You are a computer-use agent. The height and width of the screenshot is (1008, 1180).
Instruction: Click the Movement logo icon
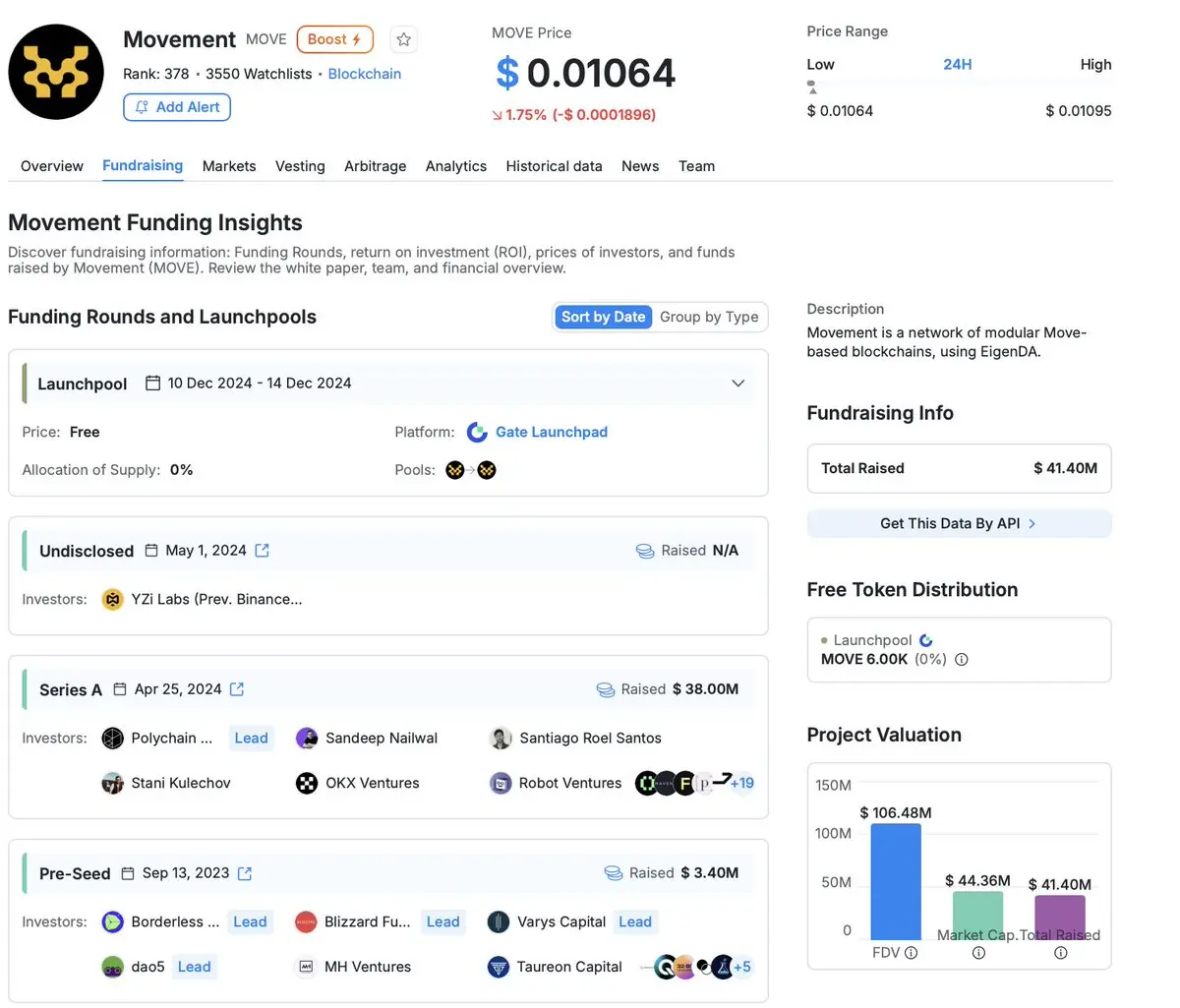tap(56, 72)
